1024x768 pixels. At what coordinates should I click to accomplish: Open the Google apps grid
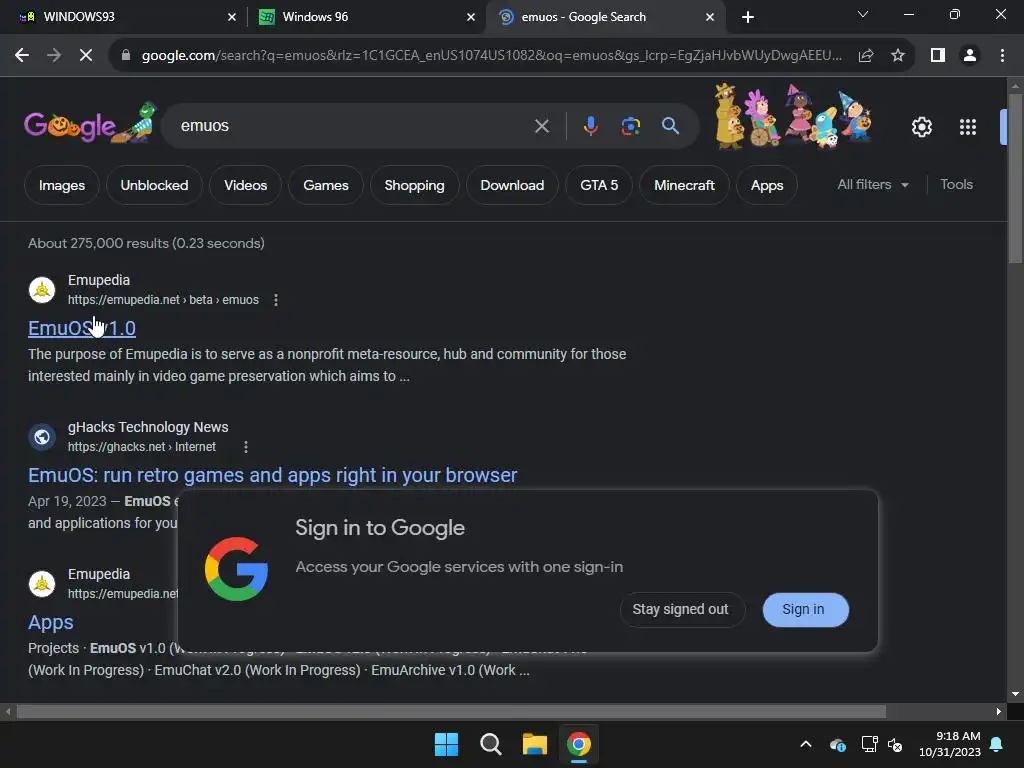pyautogui.click(x=968, y=127)
